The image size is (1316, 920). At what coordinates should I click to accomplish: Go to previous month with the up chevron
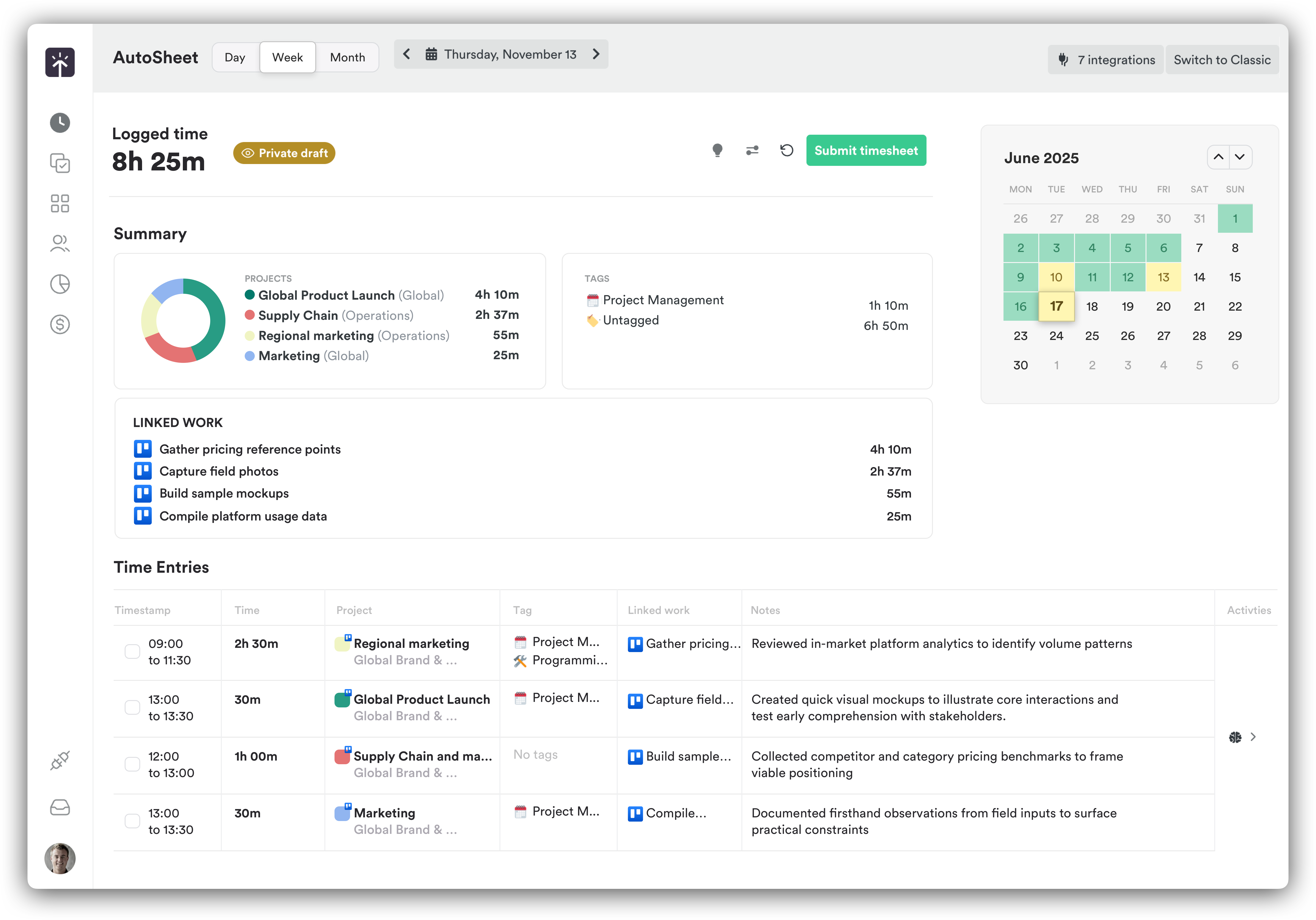pyautogui.click(x=1219, y=156)
